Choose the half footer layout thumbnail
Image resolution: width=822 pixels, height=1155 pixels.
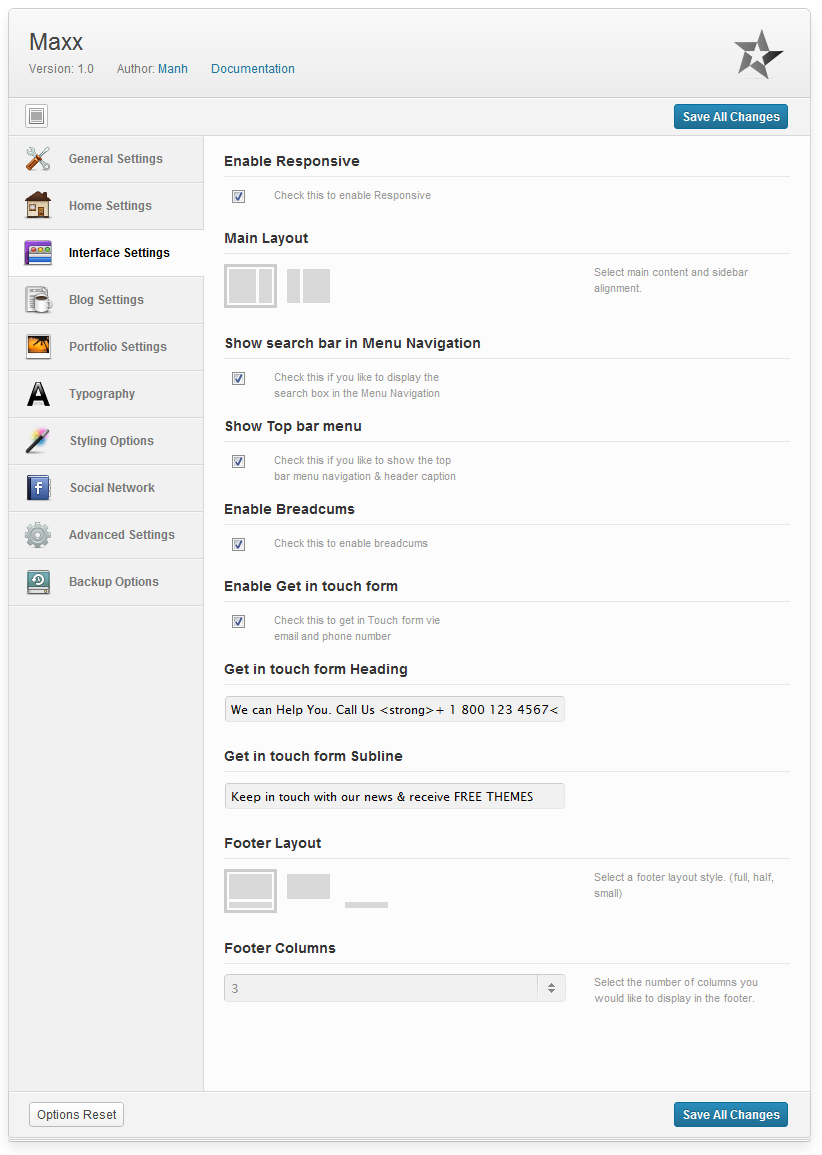point(309,887)
